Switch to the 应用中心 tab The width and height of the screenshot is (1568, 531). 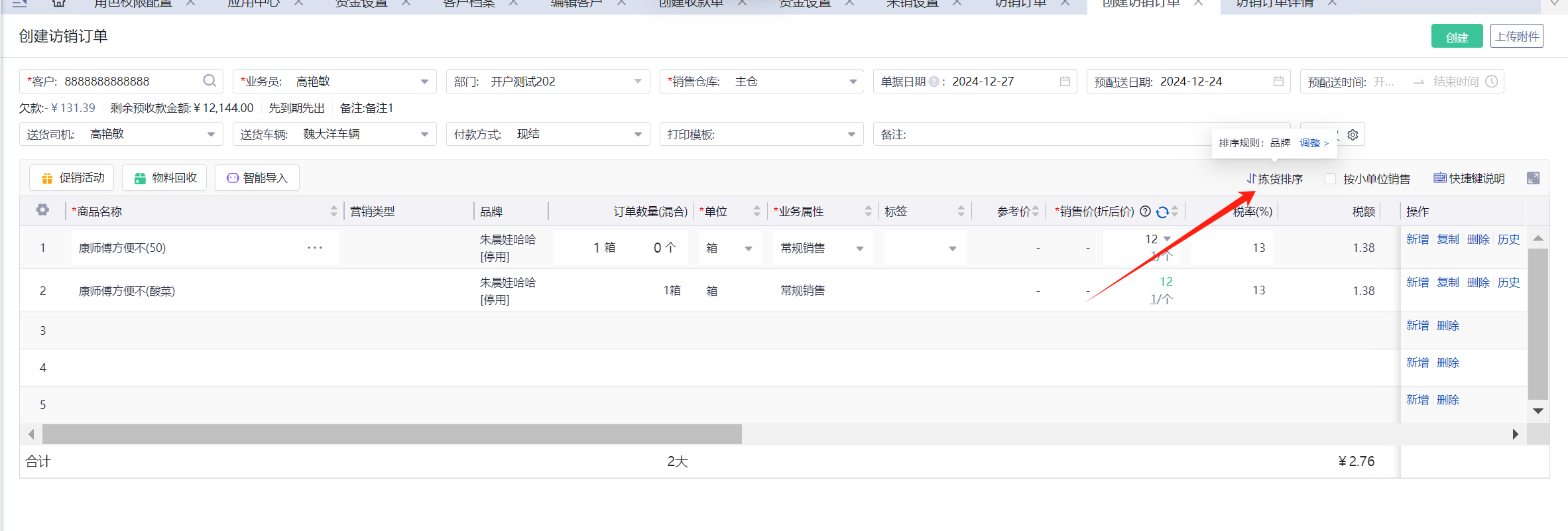pos(253,4)
